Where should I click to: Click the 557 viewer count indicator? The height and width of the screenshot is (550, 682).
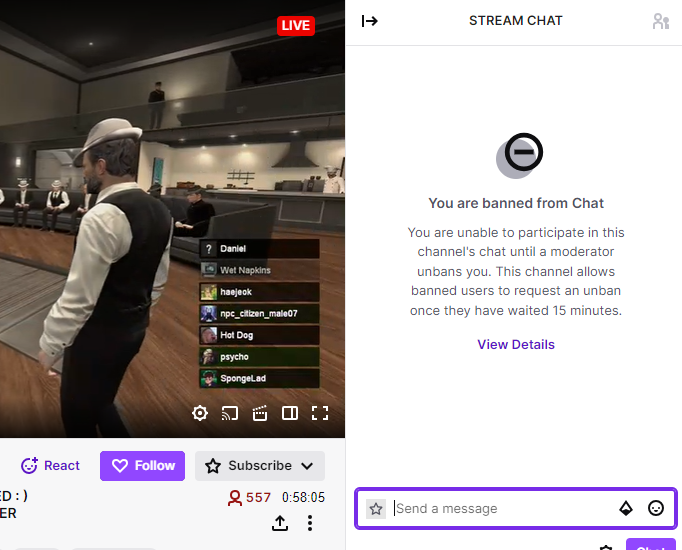(249, 497)
